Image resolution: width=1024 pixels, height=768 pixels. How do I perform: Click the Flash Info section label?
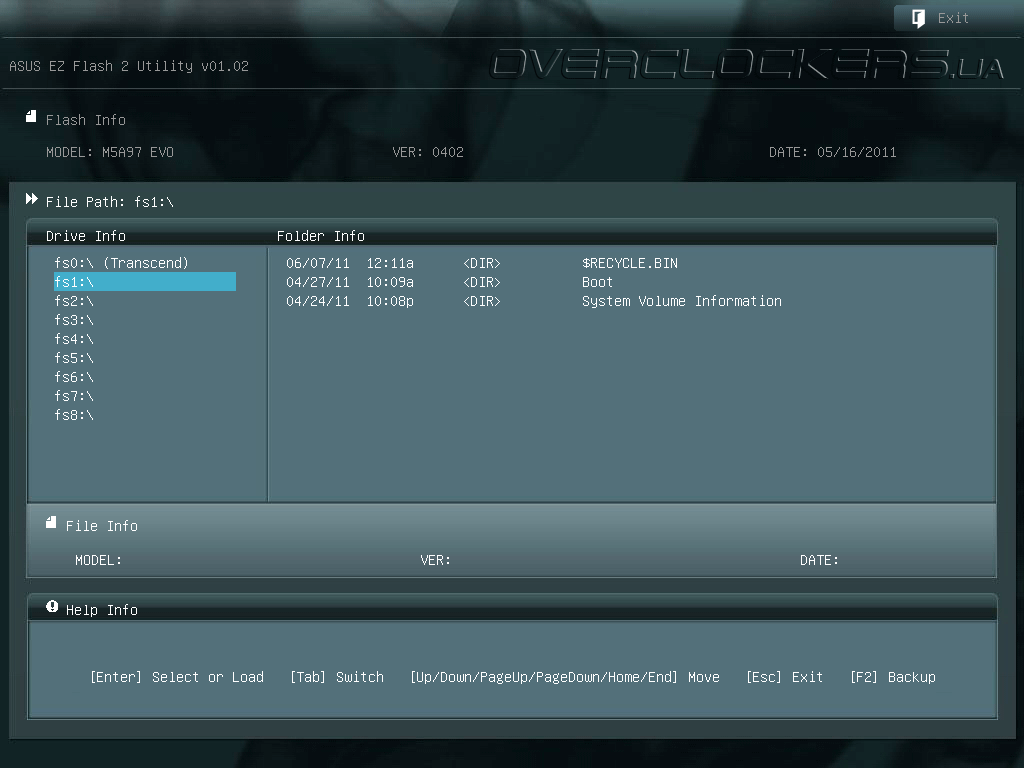[x=86, y=120]
